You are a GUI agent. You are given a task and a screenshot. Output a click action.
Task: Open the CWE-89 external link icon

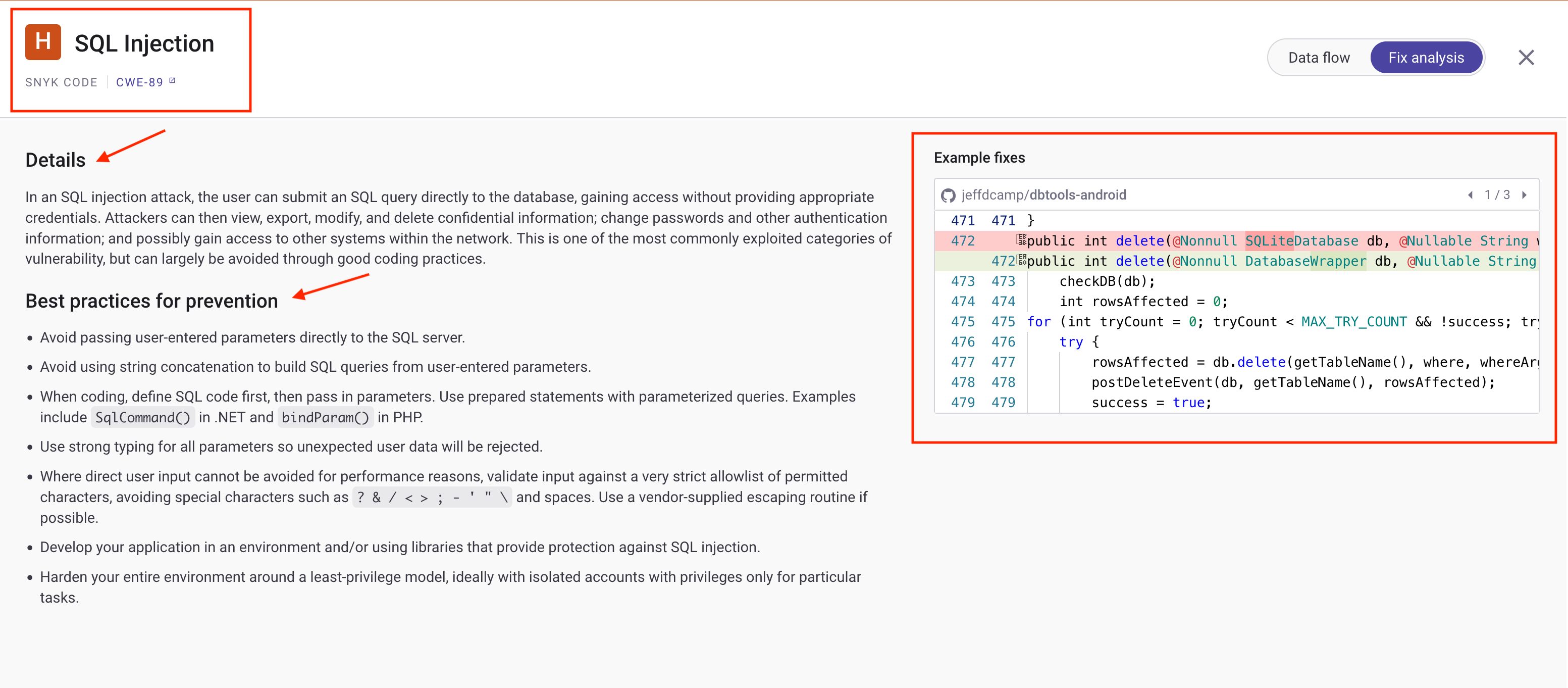coord(172,80)
